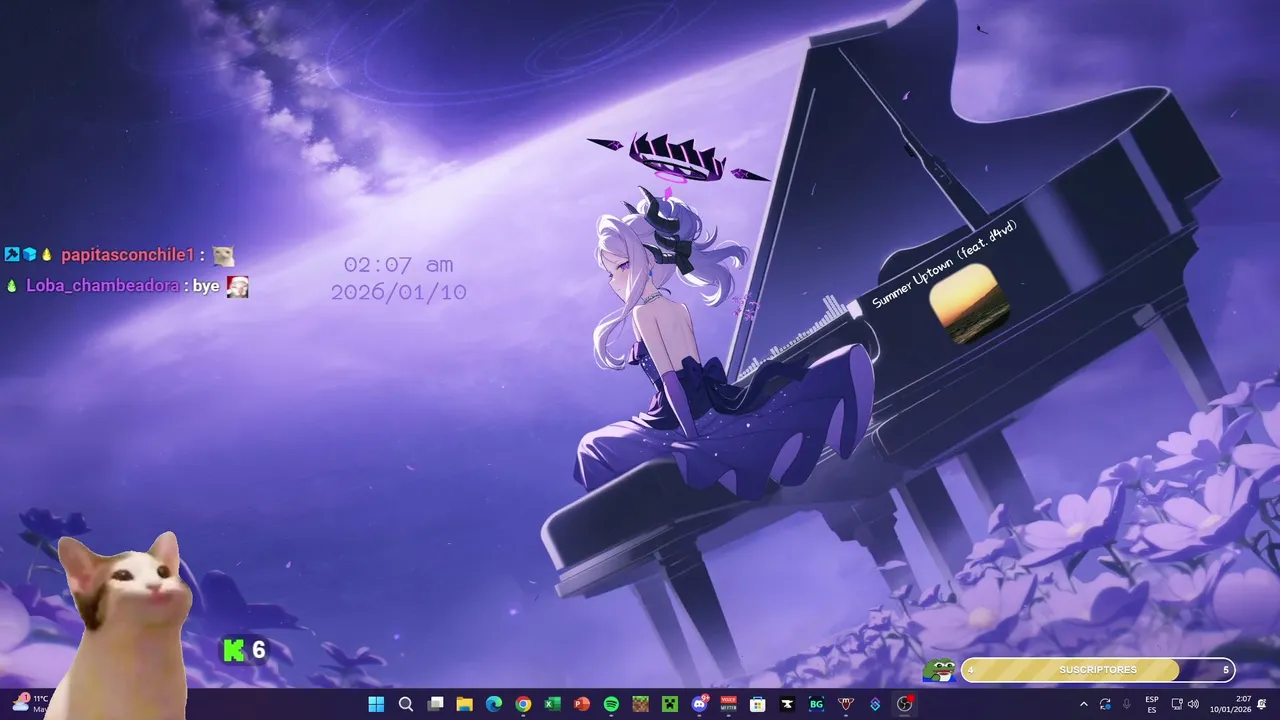
Task: Click the Santa hat emote after 'bye'
Action: click(x=237, y=286)
